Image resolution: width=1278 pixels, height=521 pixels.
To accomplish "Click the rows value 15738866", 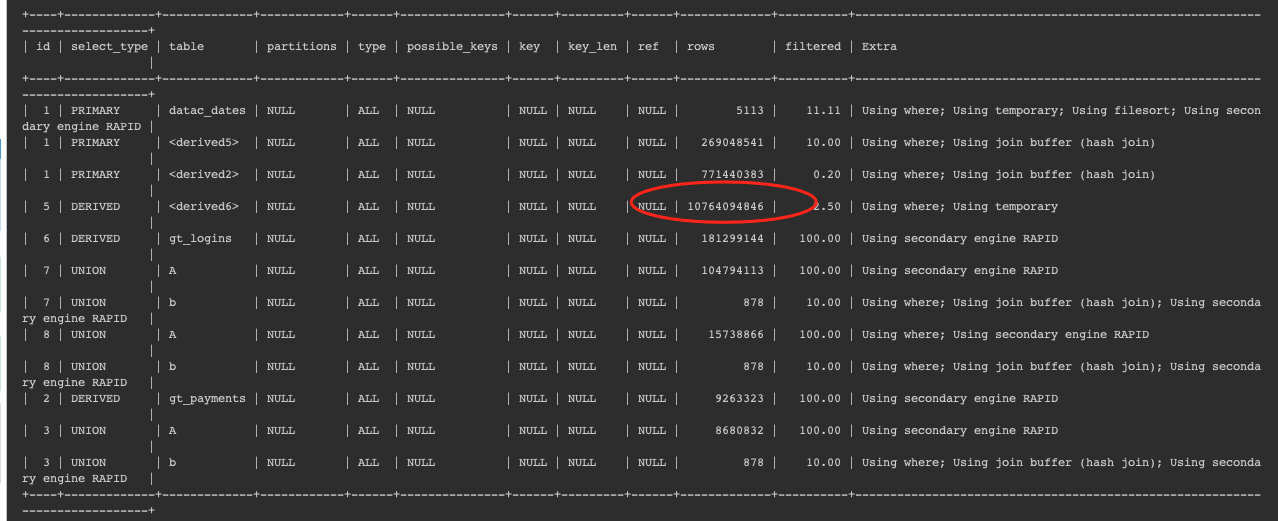I will point(735,335).
